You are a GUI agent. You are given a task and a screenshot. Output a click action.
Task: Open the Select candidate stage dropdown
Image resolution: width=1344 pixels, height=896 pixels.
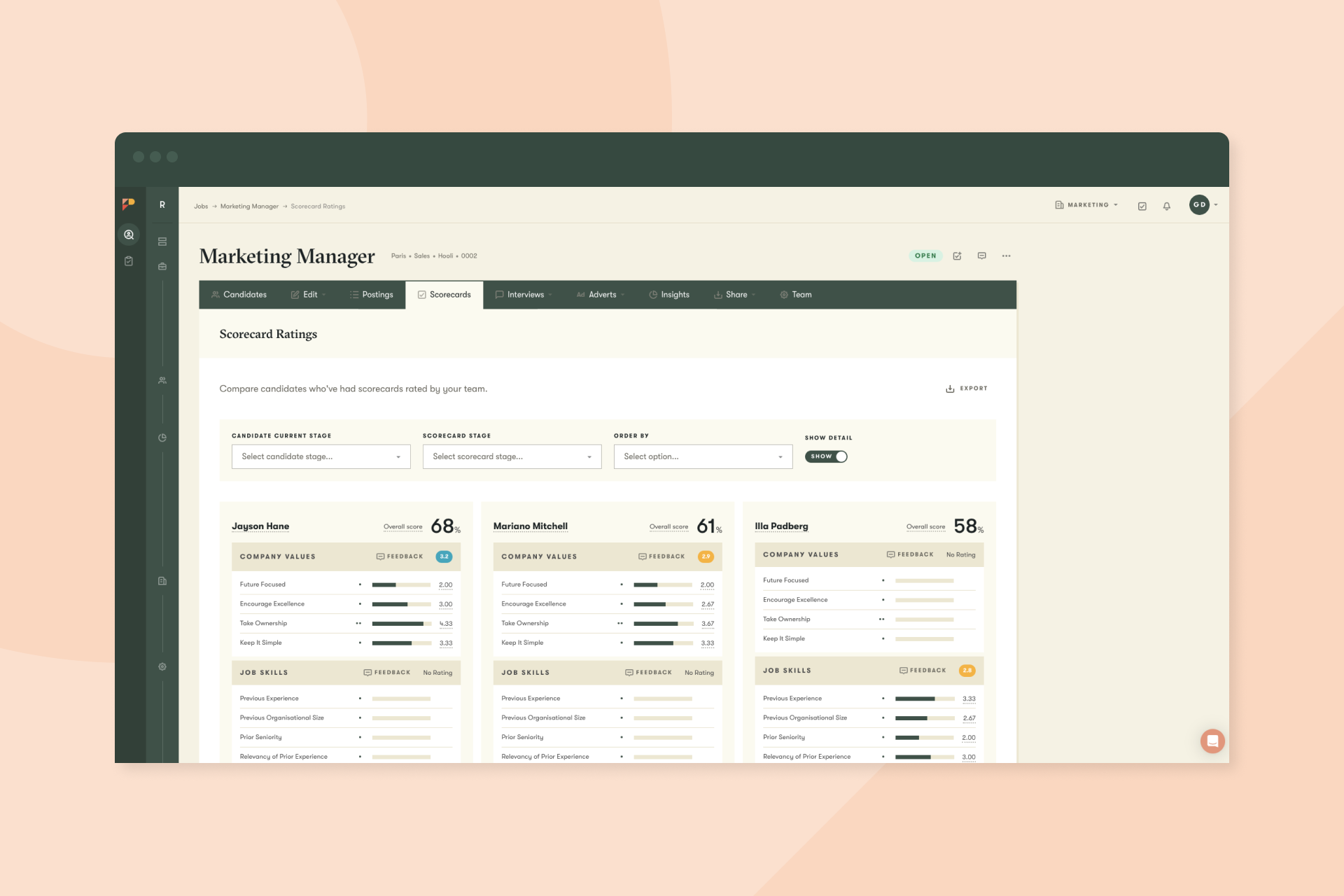coord(321,456)
